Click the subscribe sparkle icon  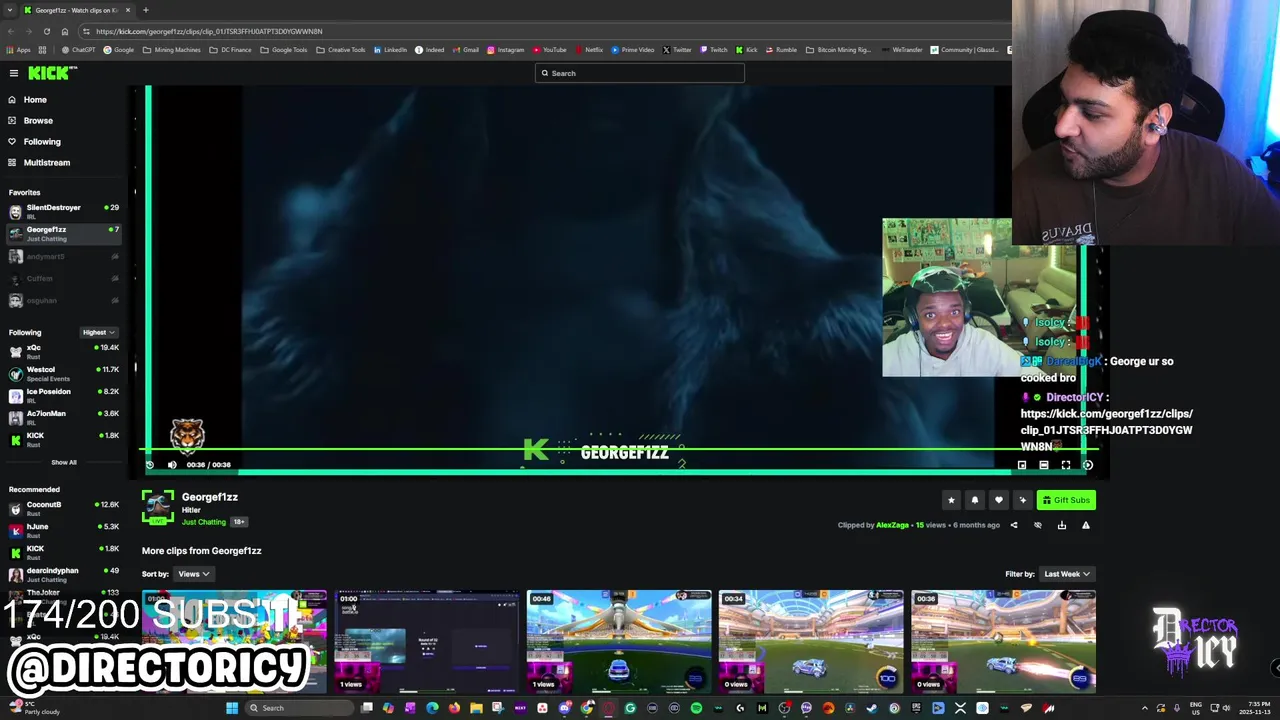pyautogui.click(x=1023, y=500)
